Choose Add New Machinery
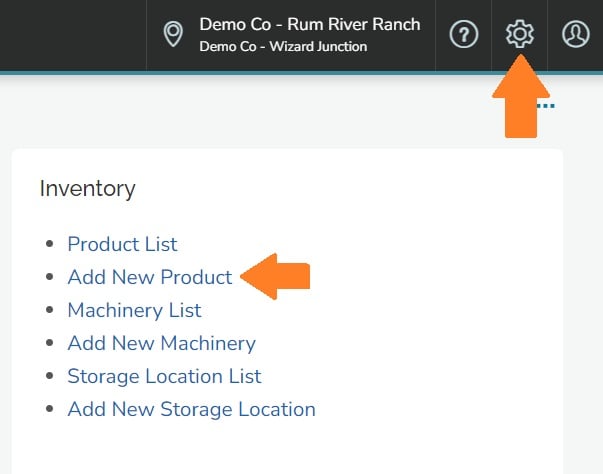603x474 pixels. point(161,343)
